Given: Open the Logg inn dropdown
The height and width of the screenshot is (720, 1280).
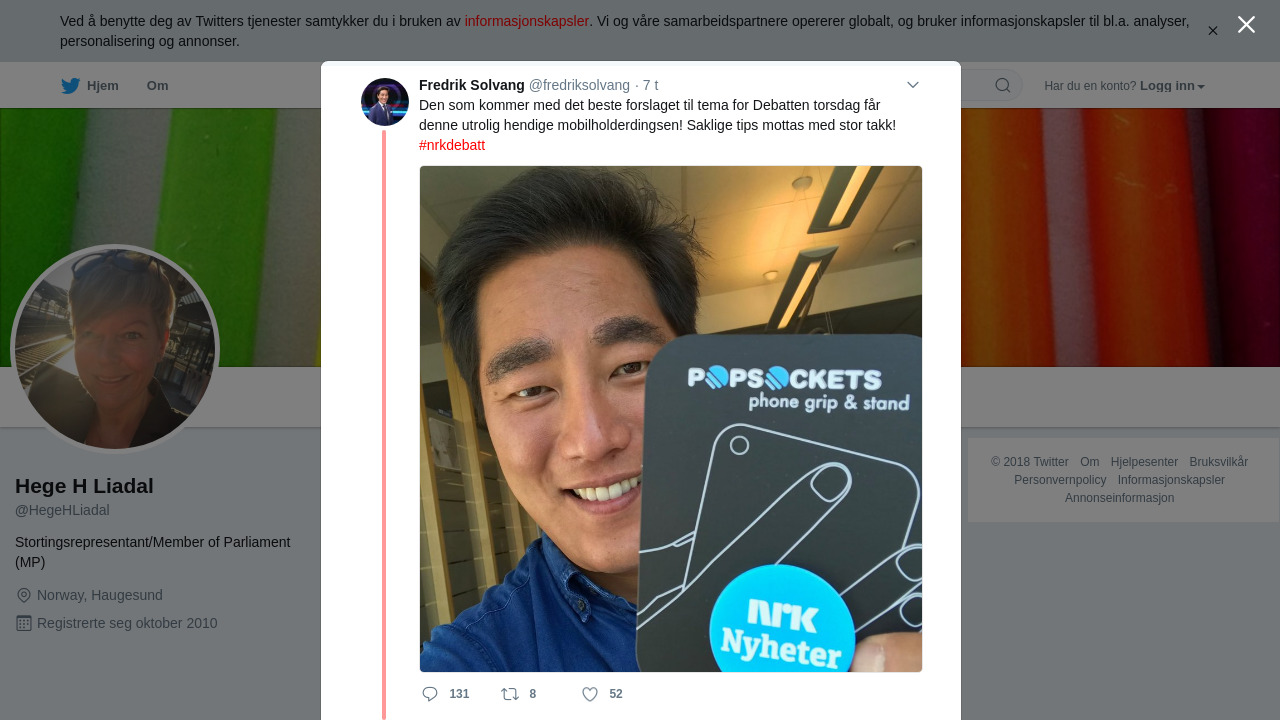Looking at the screenshot, I should click(x=1172, y=86).
